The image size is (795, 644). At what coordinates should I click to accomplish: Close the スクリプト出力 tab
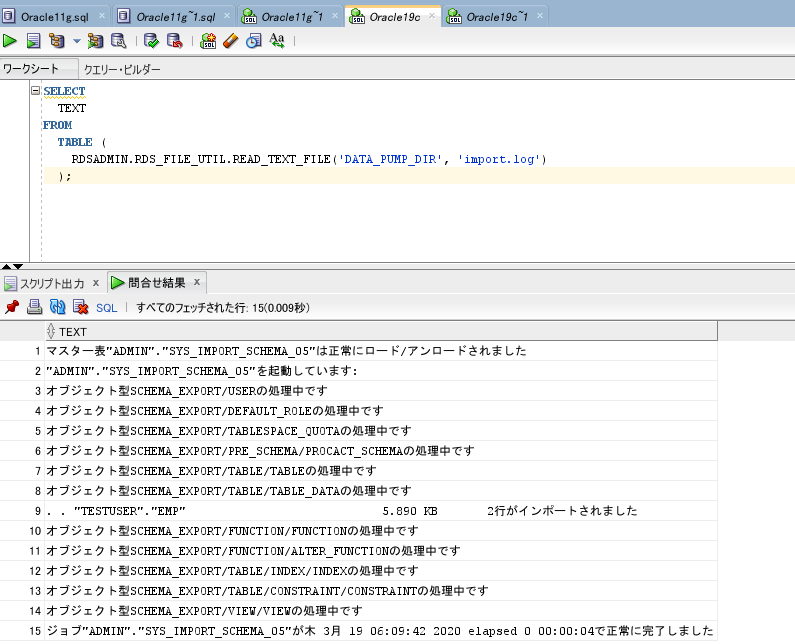(x=96, y=283)
